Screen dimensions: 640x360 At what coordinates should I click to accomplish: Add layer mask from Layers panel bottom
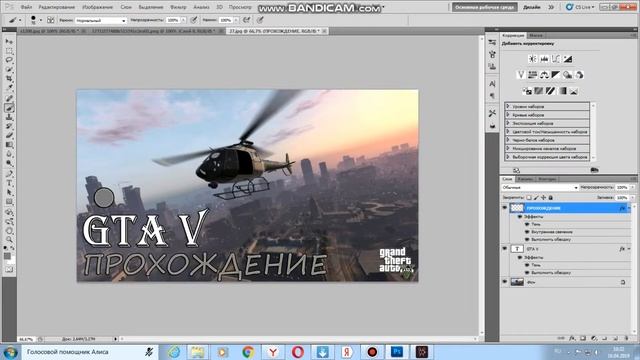[x=583, y=338]
